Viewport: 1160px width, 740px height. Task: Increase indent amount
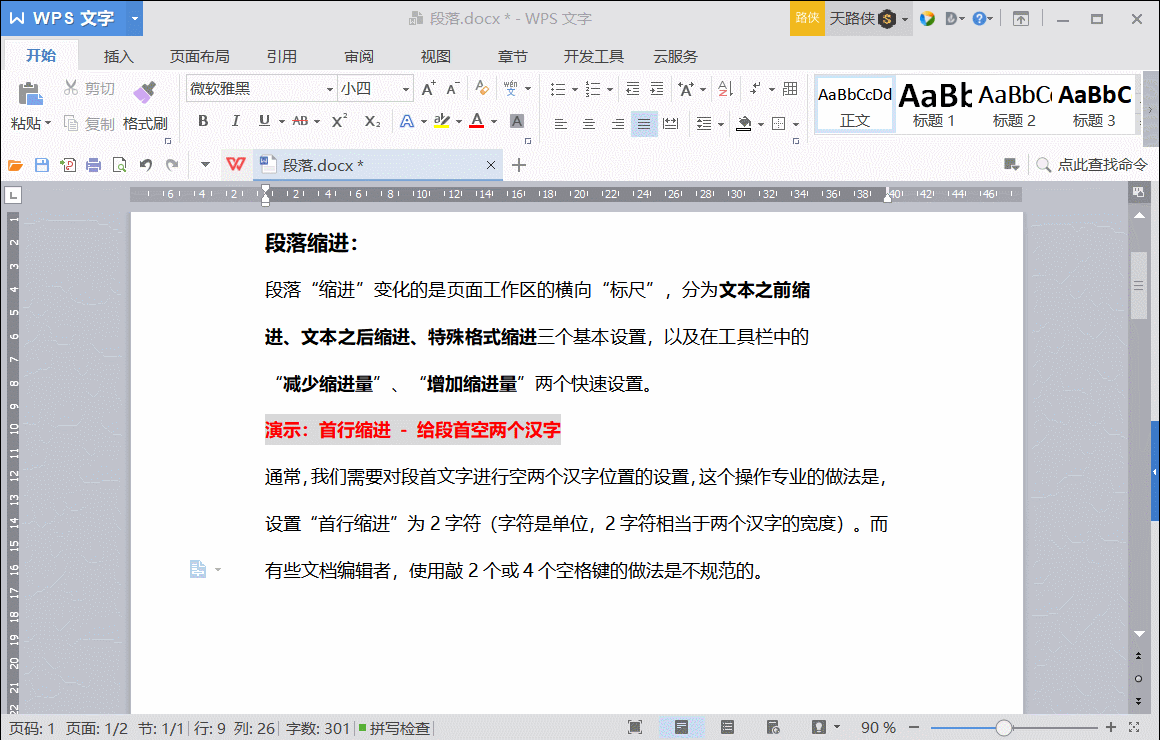tap(656, 89)
